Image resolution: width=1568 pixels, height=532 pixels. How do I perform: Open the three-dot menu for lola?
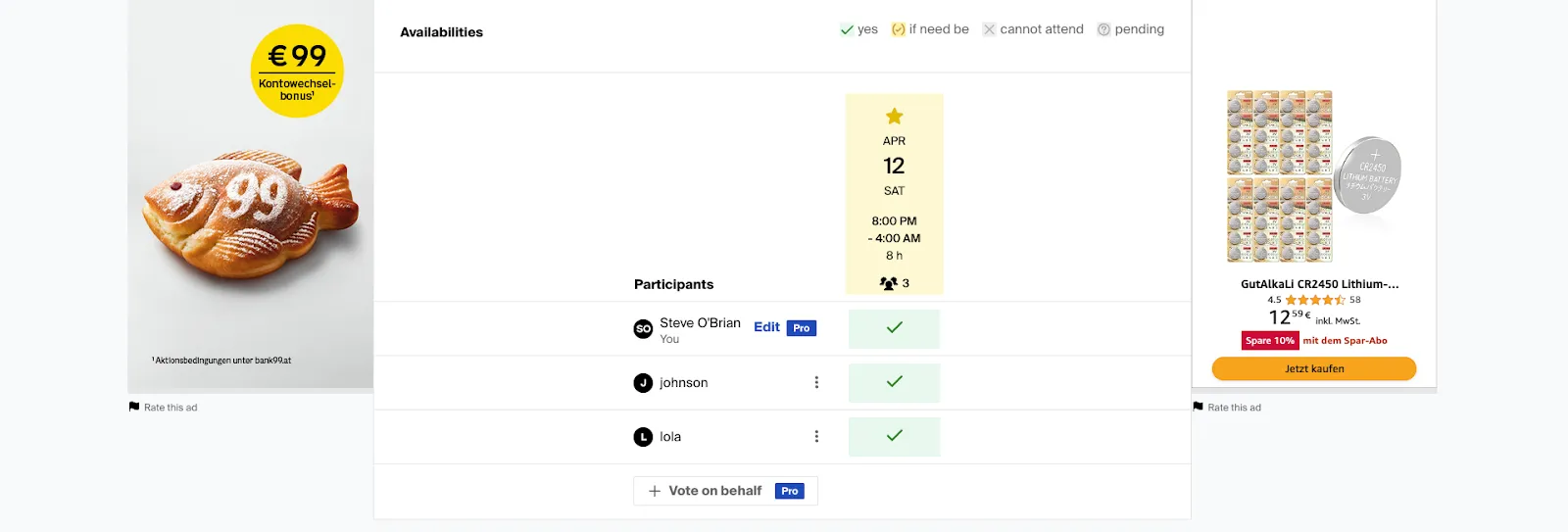[816, 437]
